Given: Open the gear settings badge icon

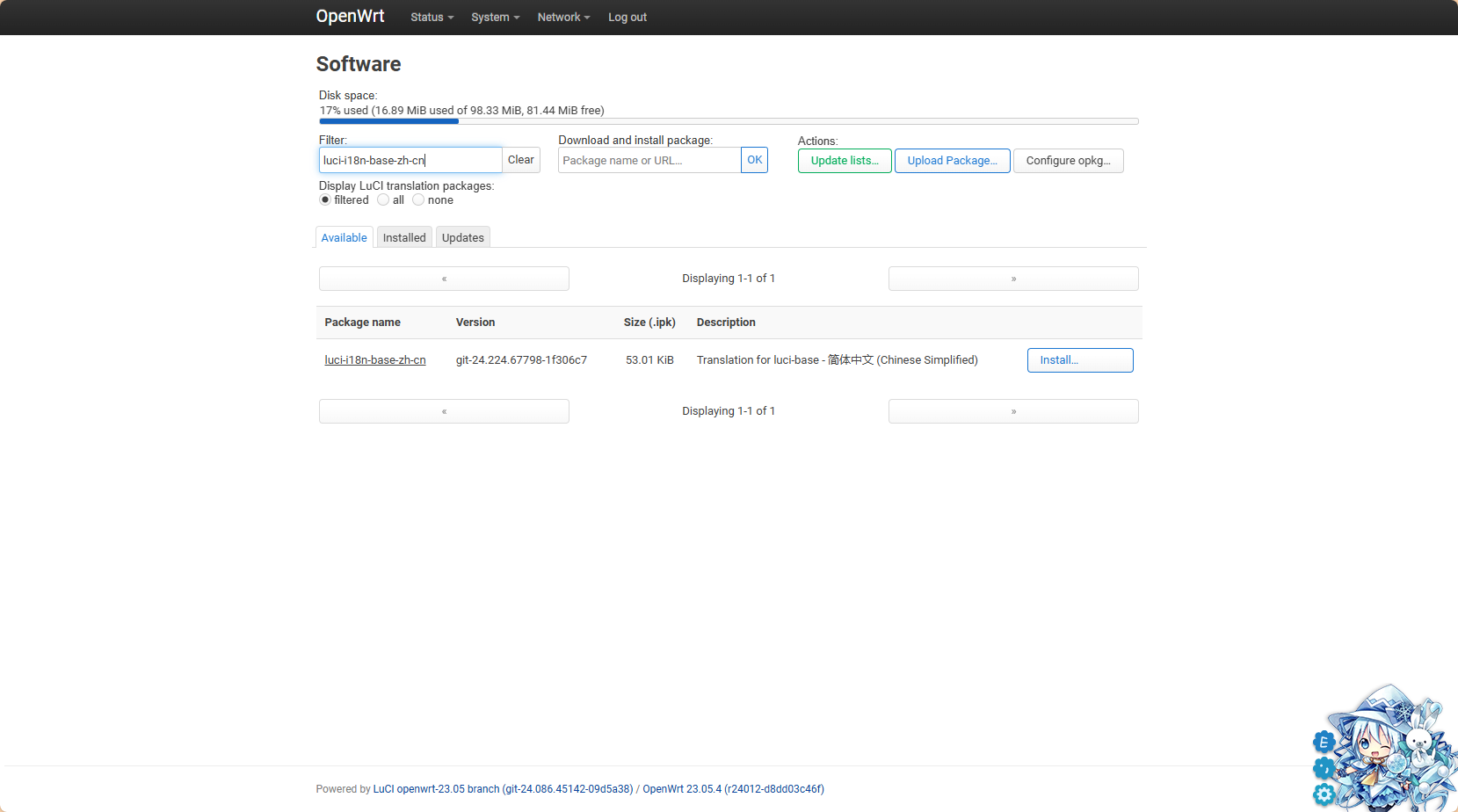Looking at the screenshot, I should pyautogui.click(x=1324, y=795).
